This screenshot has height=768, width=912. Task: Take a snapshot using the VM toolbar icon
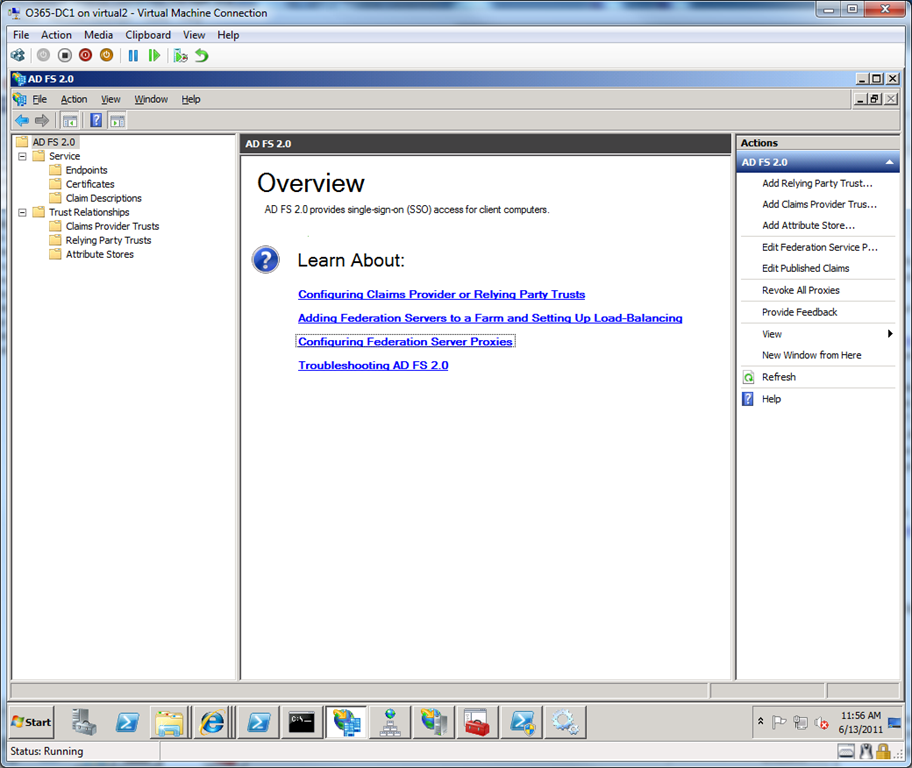180,55
